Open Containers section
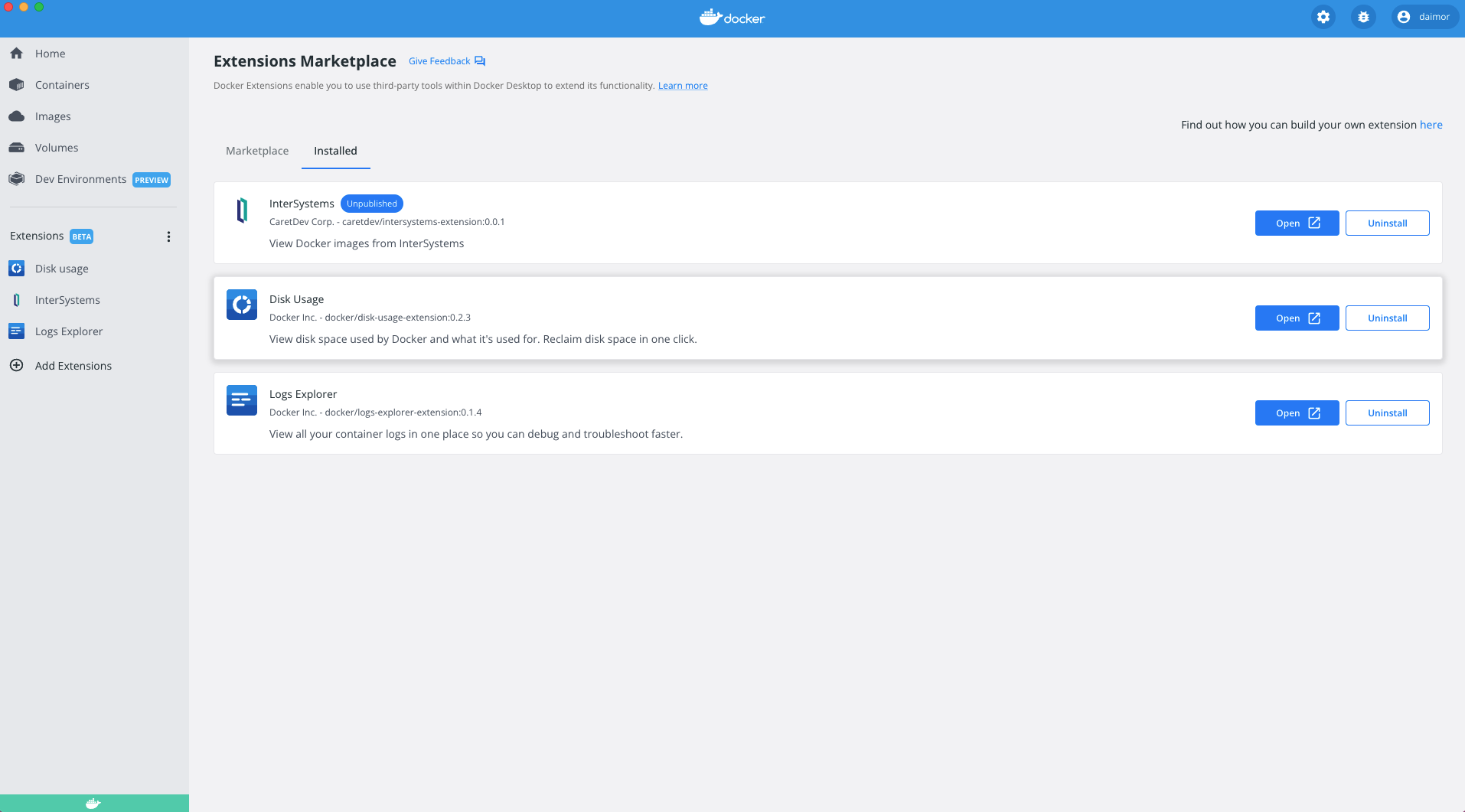 click(x=94, y=85)
